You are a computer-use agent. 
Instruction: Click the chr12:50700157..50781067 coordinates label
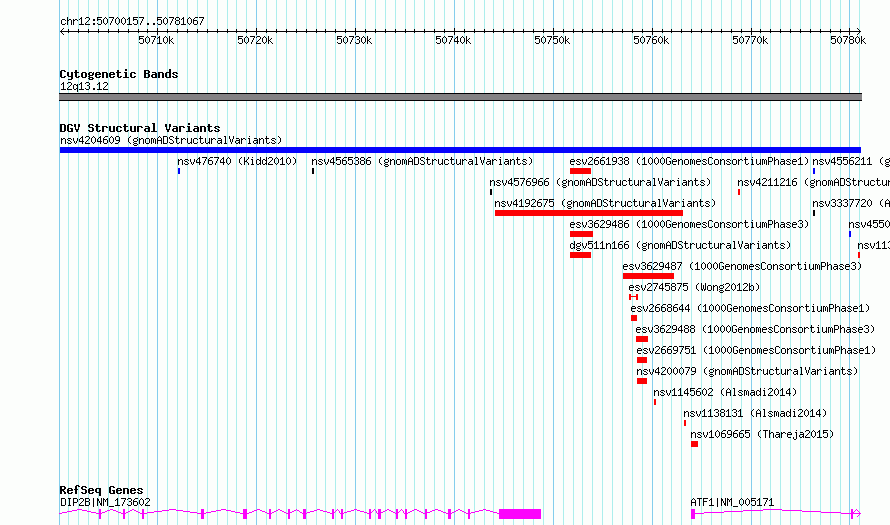click(x=132, y=21)
